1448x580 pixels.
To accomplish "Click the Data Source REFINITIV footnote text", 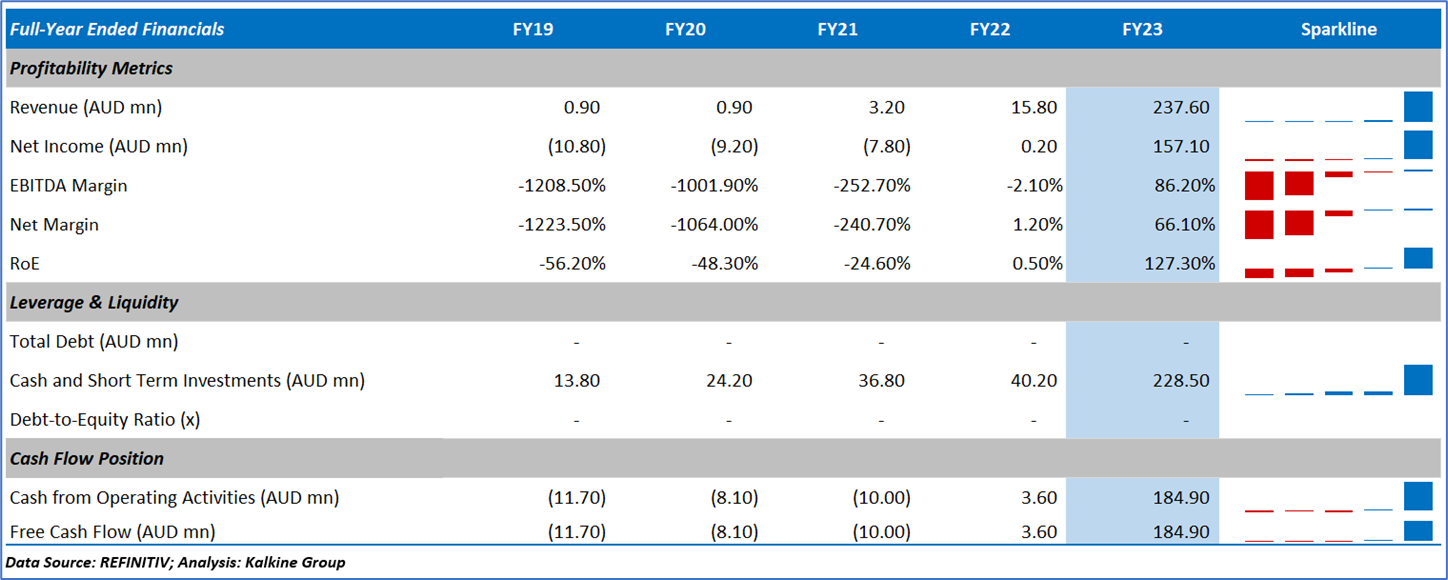I will (176, 563).
